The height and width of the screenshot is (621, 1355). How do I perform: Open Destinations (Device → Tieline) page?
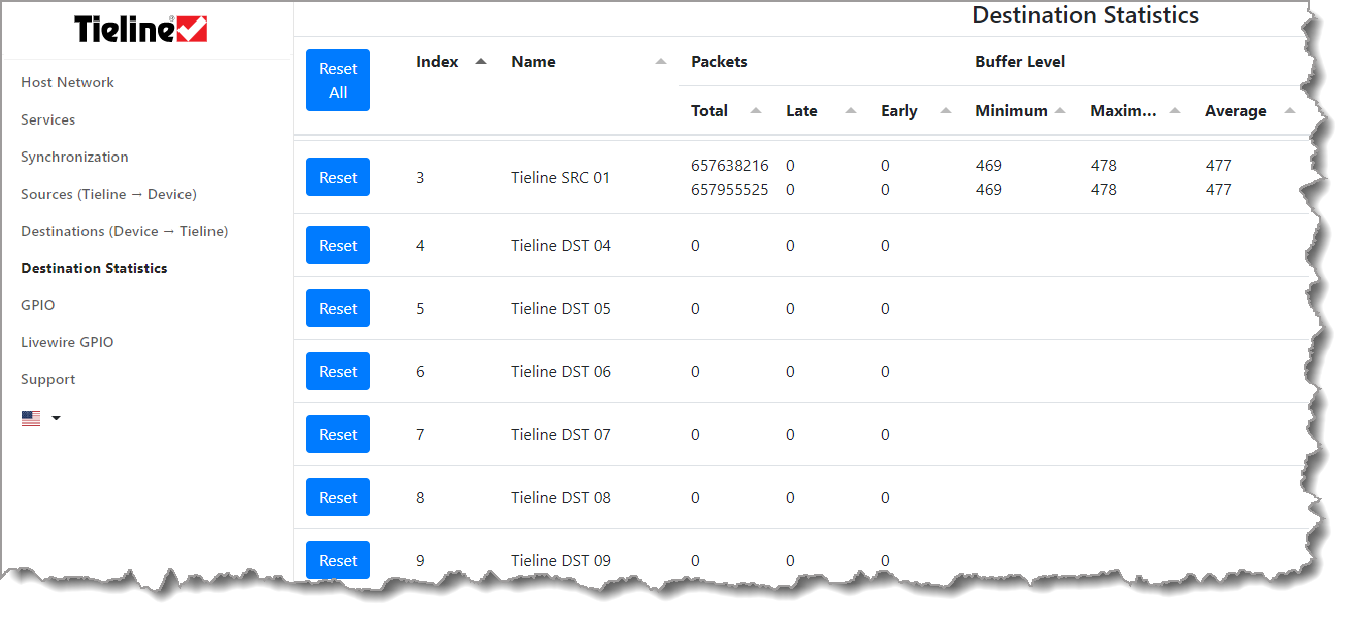[x=124, y=231]
